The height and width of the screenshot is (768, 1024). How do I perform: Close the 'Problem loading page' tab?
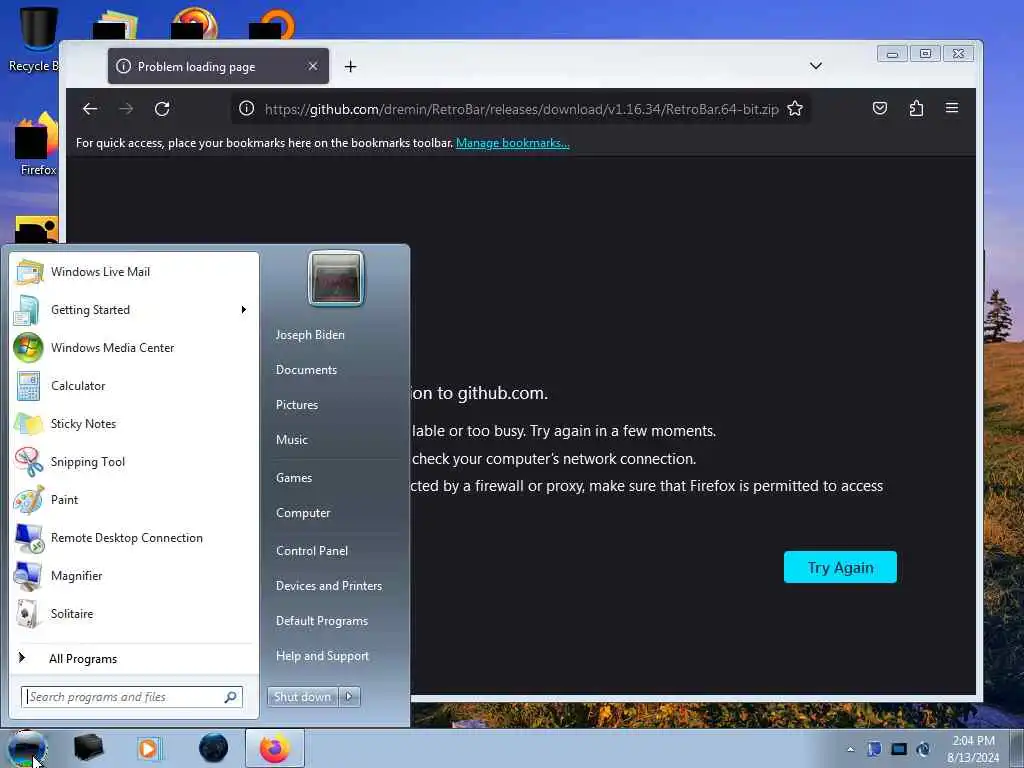[x=313, y=66]
